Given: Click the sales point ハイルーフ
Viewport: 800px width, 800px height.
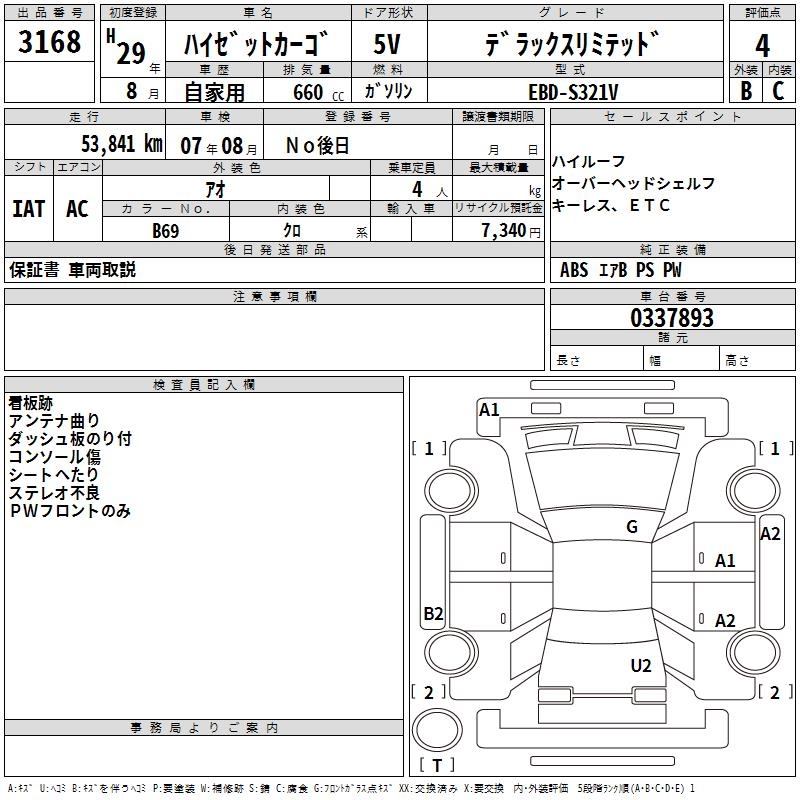Looking at the screenshot, I should 588,162.
